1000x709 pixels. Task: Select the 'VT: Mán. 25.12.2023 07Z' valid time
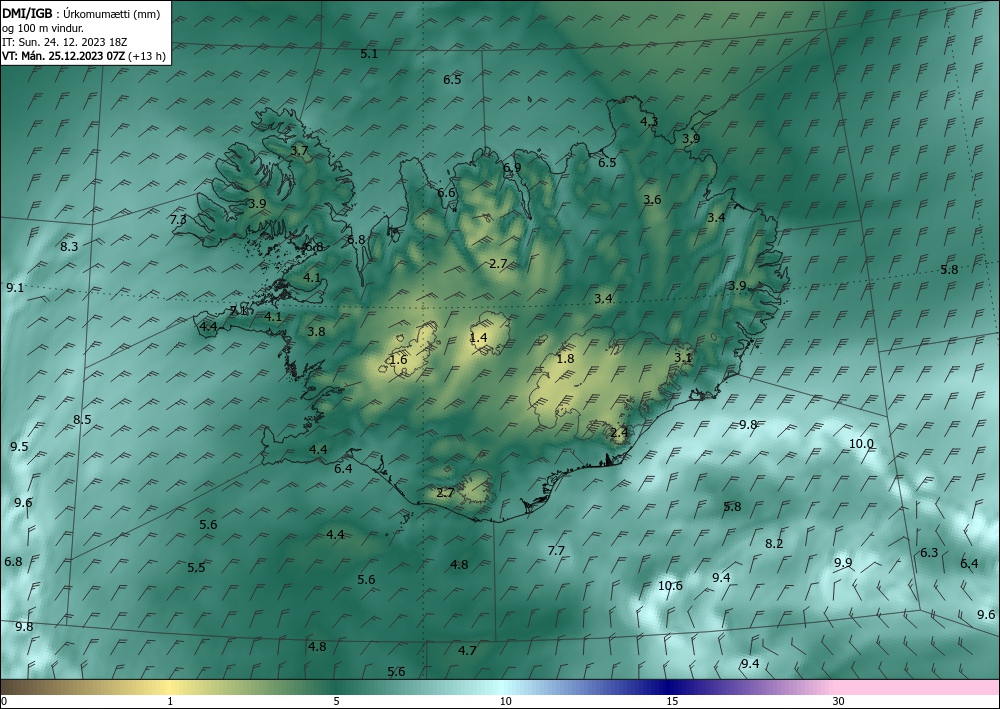[x=63, y=56]
